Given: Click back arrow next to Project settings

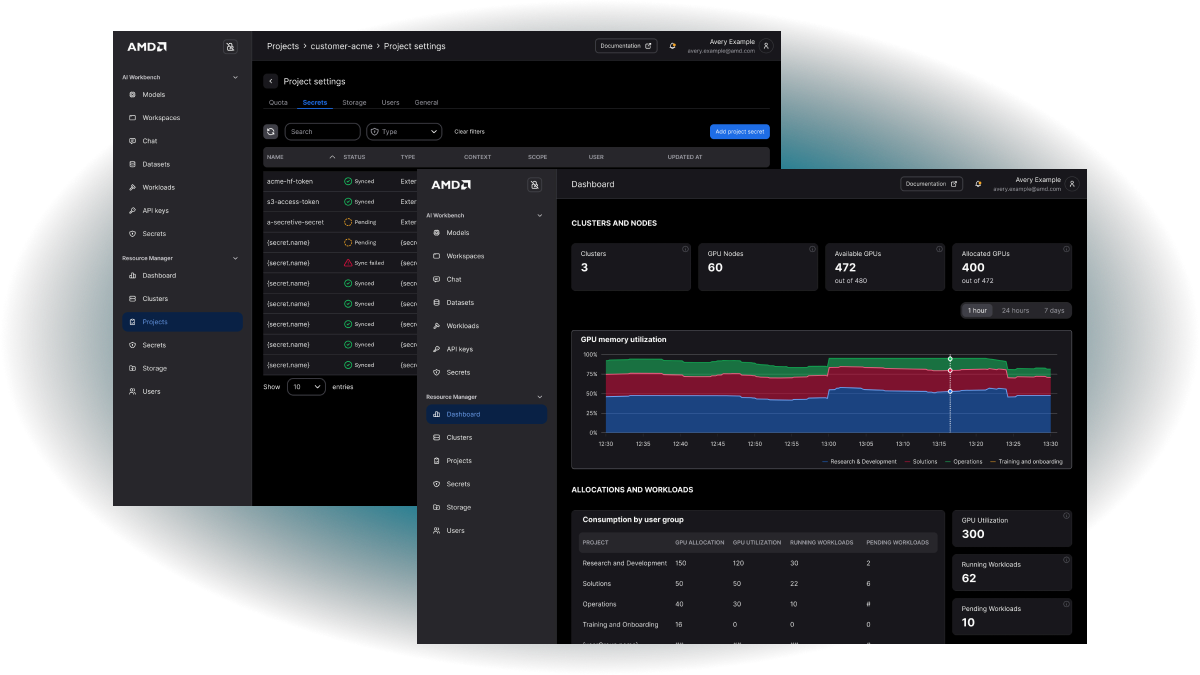Looking at the screenshot, I should (x=271, y=81).
